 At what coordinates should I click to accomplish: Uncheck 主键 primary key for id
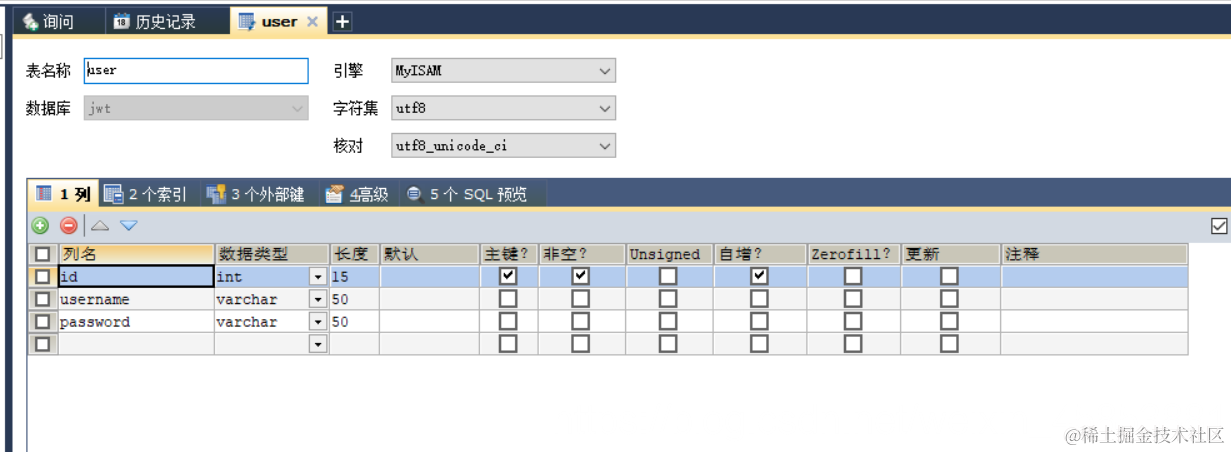point(508,276)
